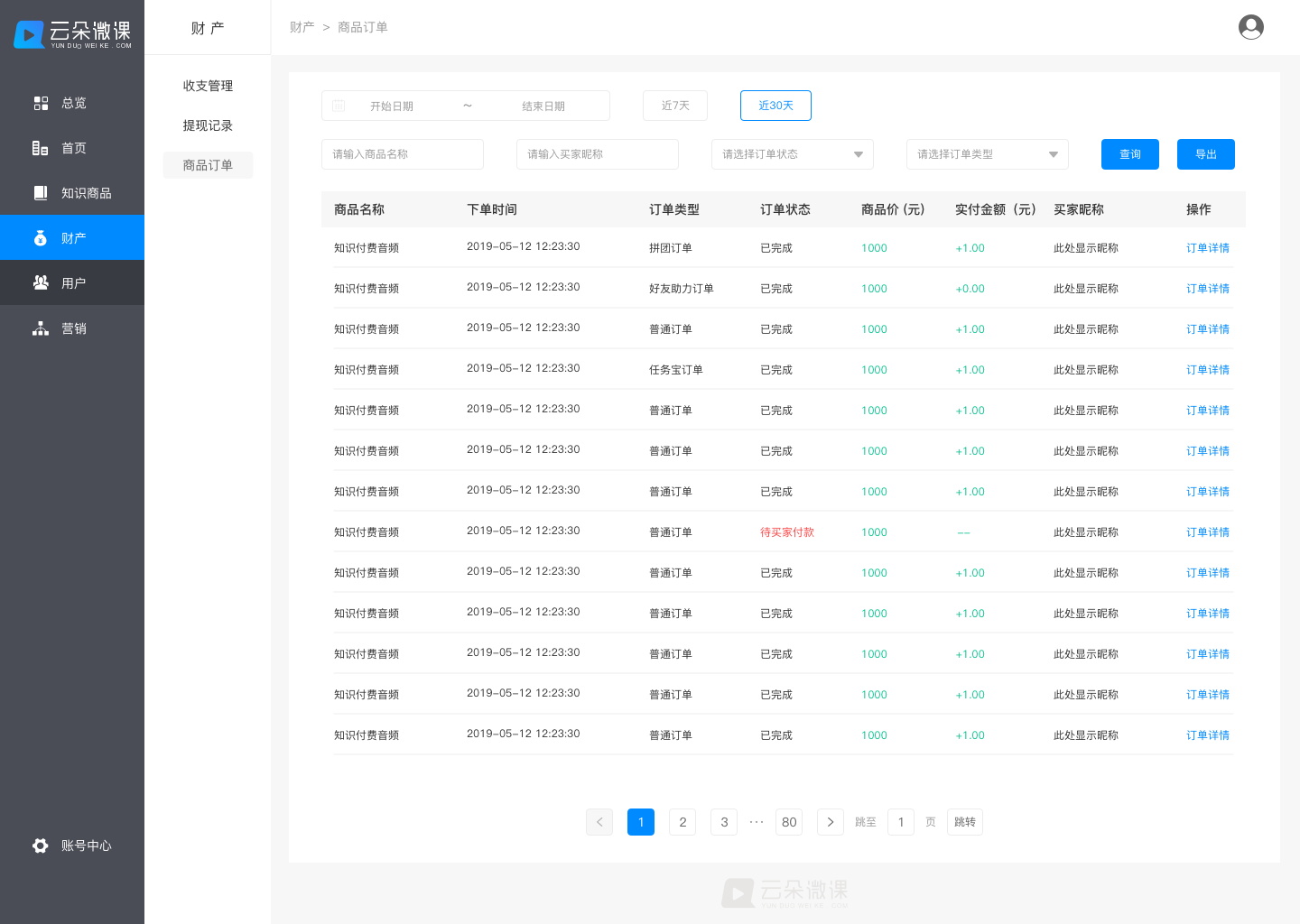Open the 首页 home icon in sidebar
This screenshot has height=924, width=1300.
tap(41, 148)
